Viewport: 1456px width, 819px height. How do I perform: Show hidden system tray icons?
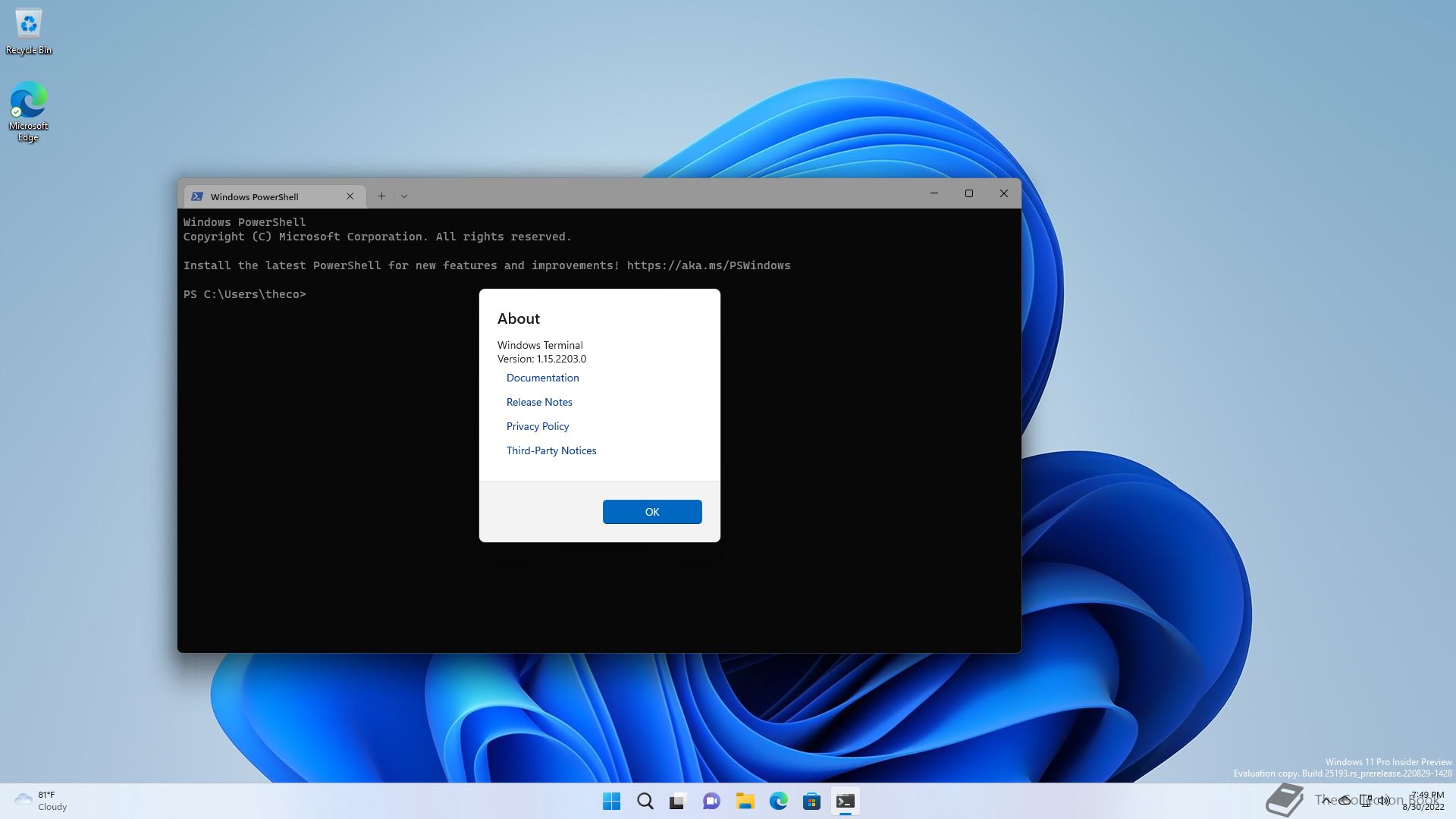click(1326, 801)
